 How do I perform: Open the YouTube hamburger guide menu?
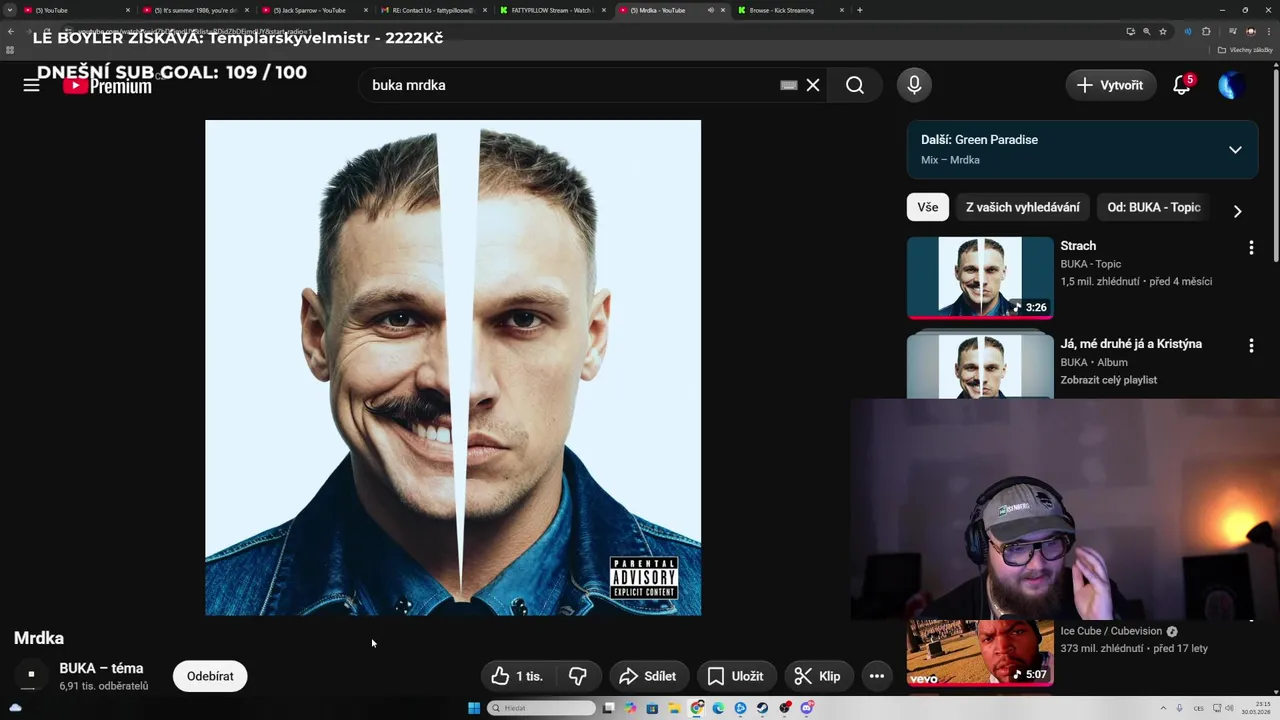[x=31, y=85]
